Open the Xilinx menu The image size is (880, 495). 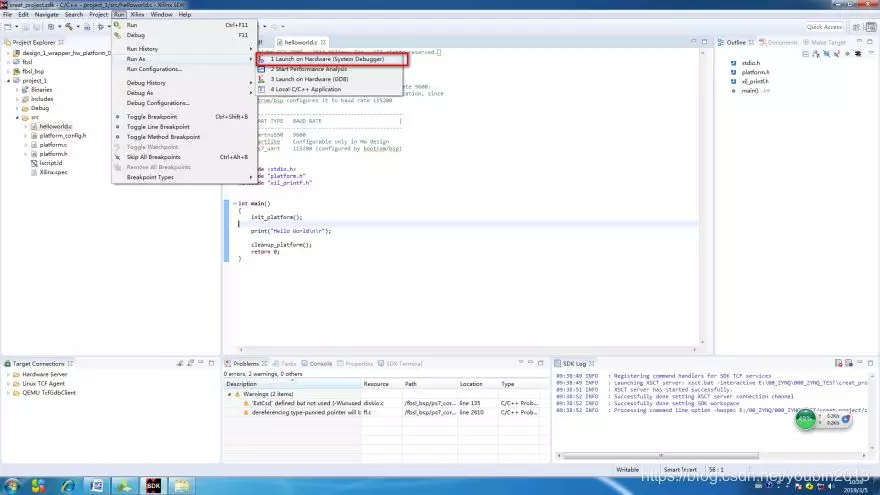[x=137, y=15]
